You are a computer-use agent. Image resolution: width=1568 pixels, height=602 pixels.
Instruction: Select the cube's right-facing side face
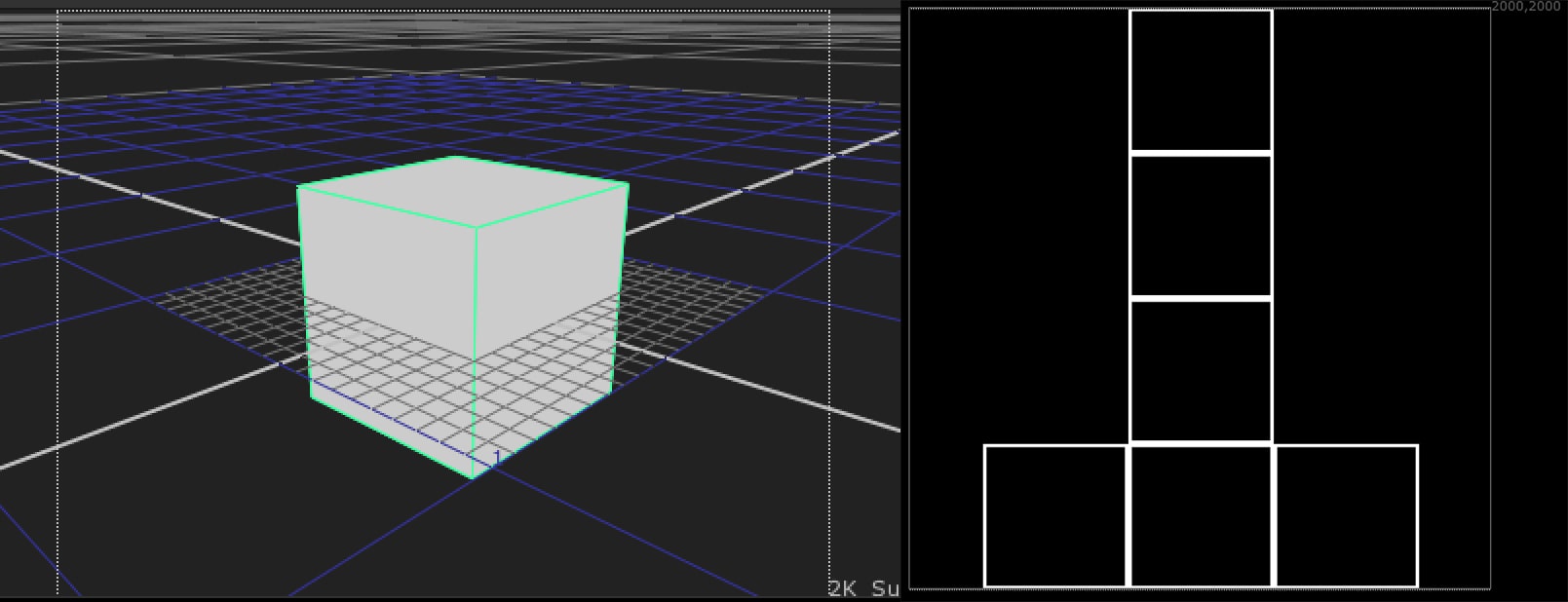coord(549,312)
